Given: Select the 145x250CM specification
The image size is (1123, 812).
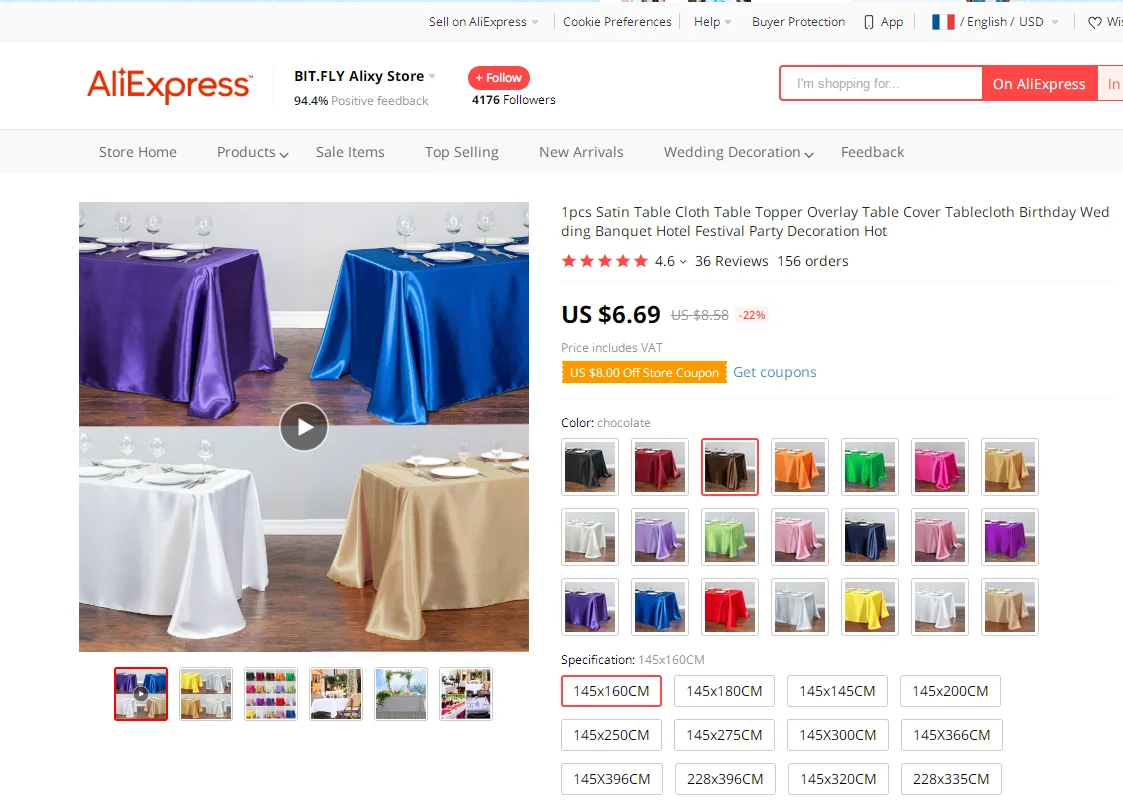Looking at the screenshot, I should (611, 735).
